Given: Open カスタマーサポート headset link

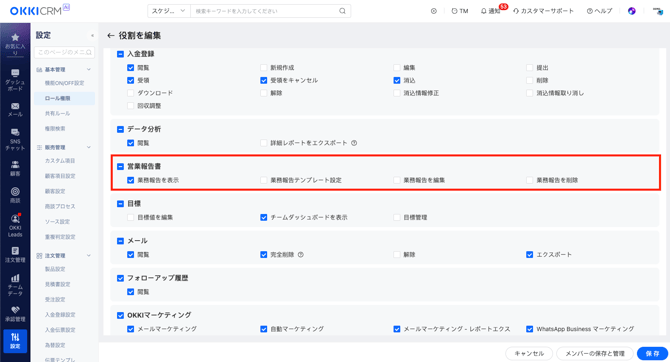Looking at the screenshot, I should click(543, 11).
